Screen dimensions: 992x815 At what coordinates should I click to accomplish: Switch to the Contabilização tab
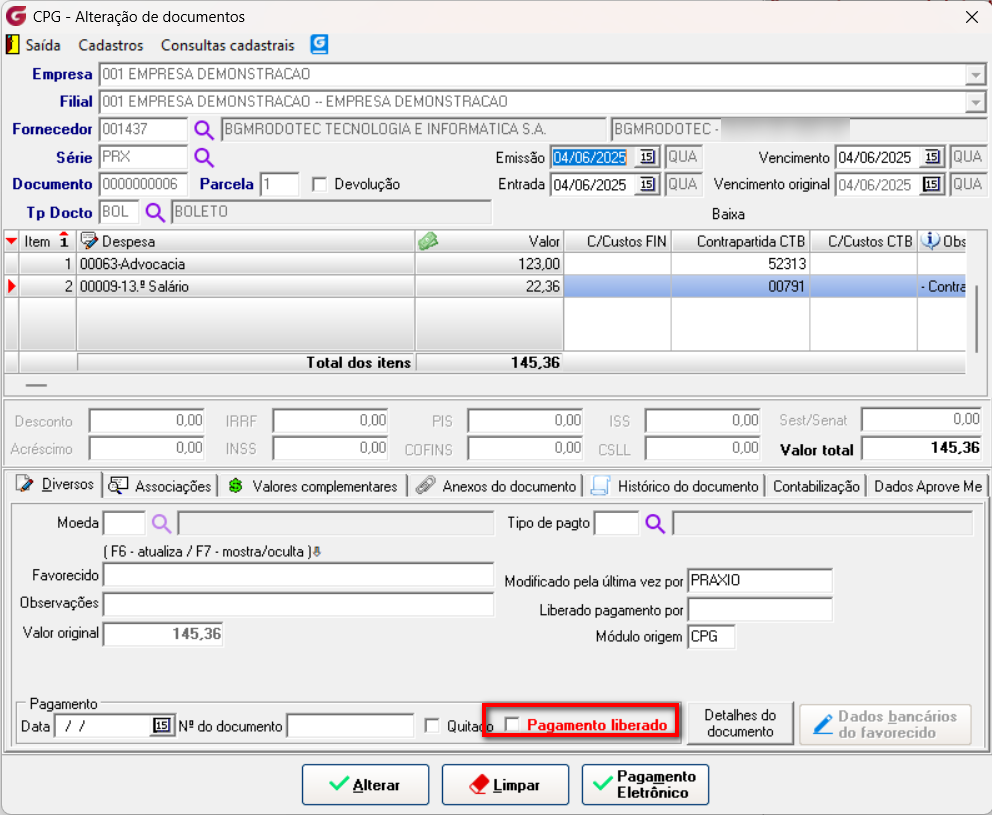(816, 486)
